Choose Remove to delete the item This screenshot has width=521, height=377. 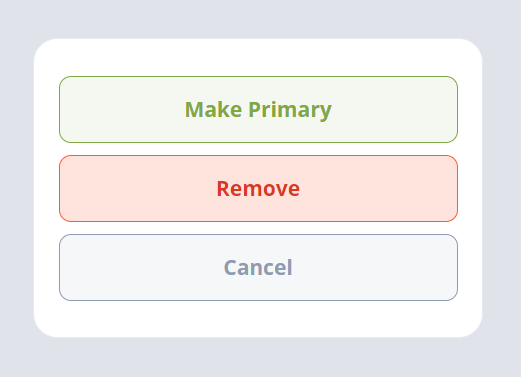coord(258,188)
